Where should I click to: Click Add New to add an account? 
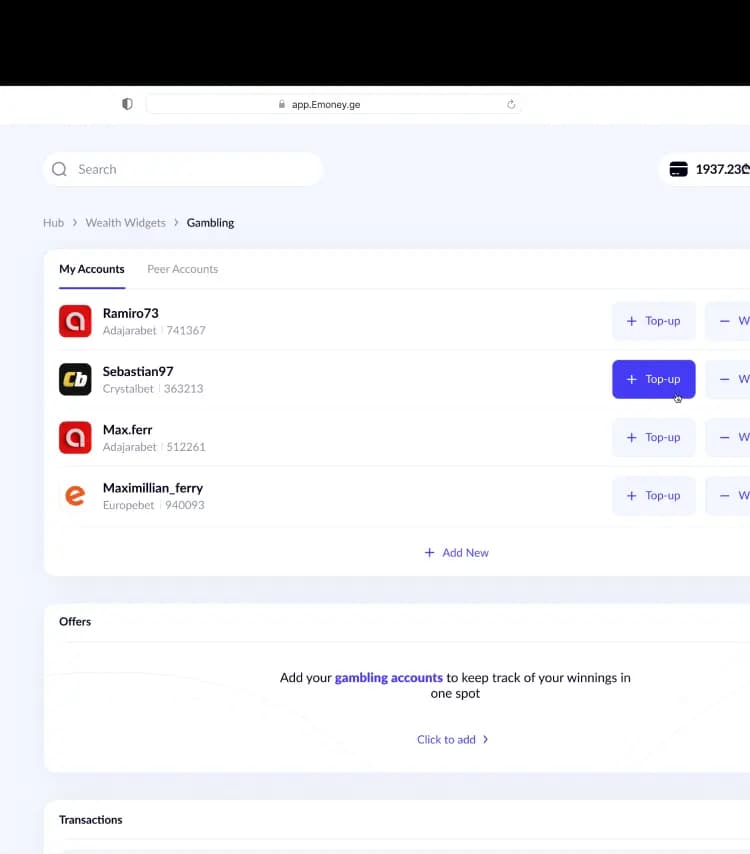456,553
